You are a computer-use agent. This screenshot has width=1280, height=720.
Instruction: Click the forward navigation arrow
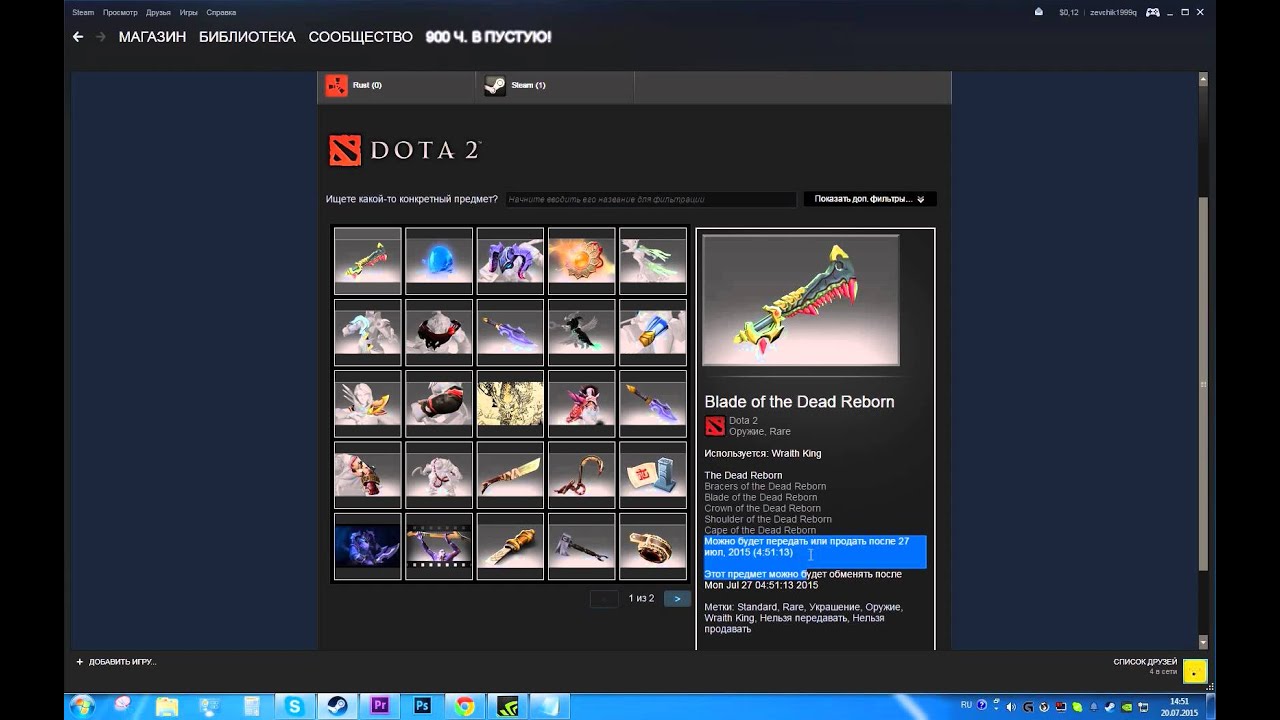click(101, 37)
